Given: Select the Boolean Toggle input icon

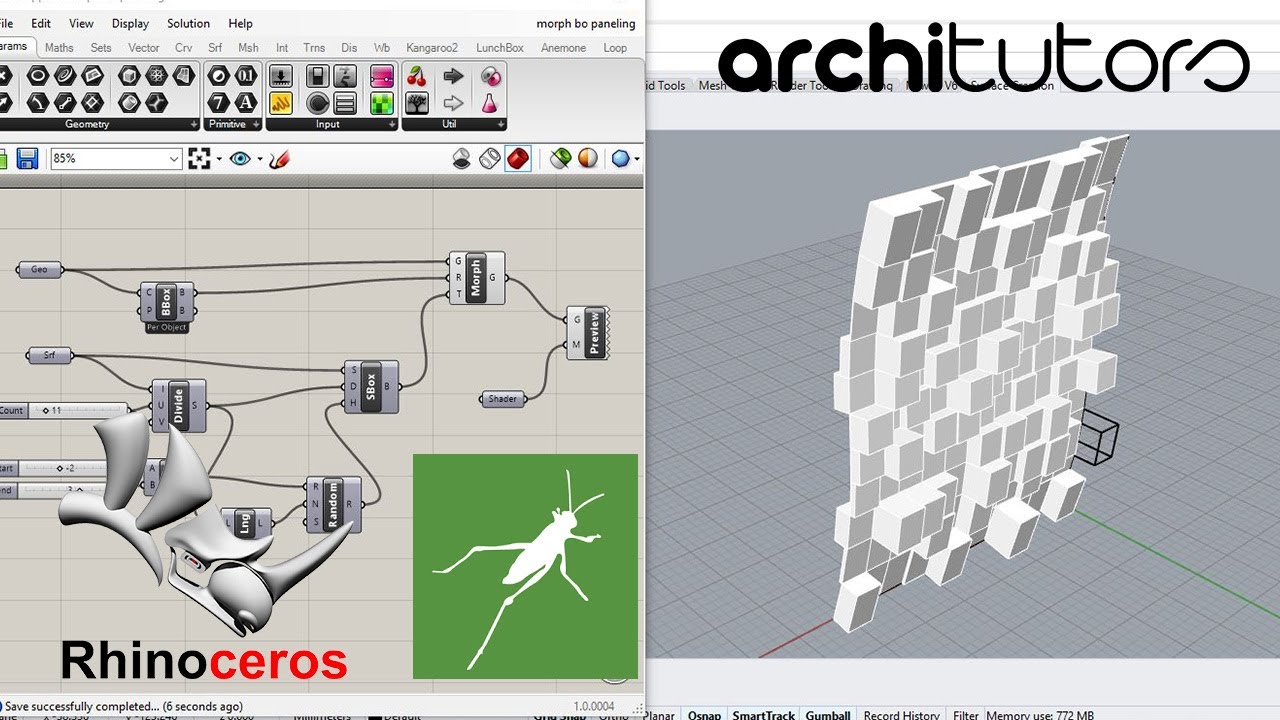Looking at the screenshot, I should click(x=318, y=76).
